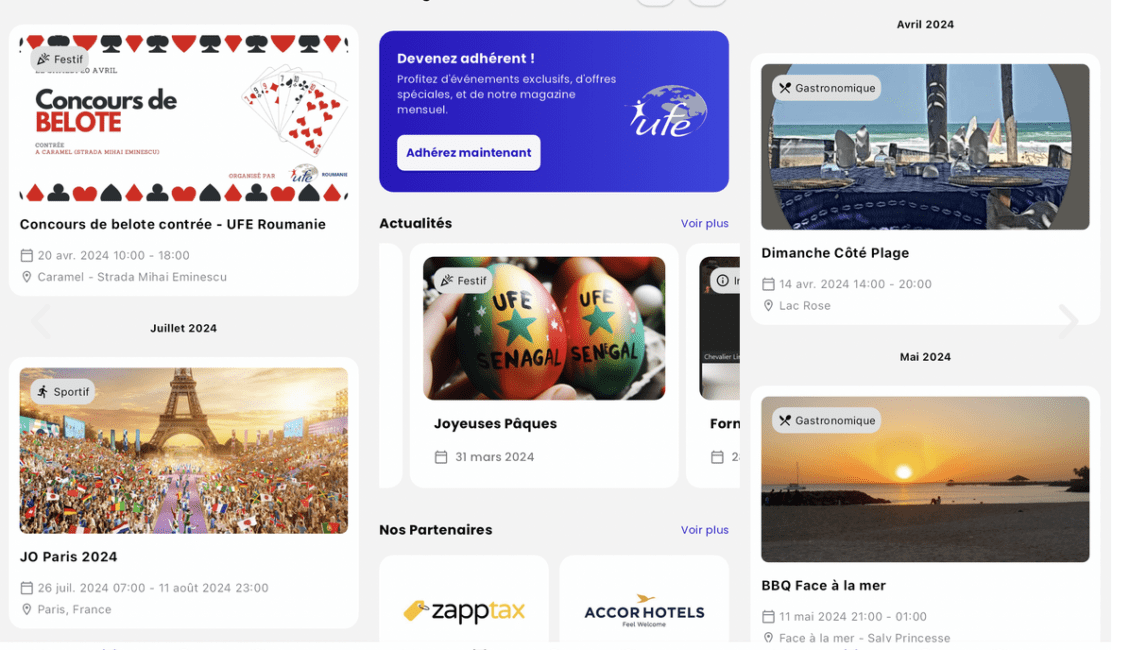1130x650 pixels.
Task: Open the Concours de belote contrée event title
Action: coord(173,224)
